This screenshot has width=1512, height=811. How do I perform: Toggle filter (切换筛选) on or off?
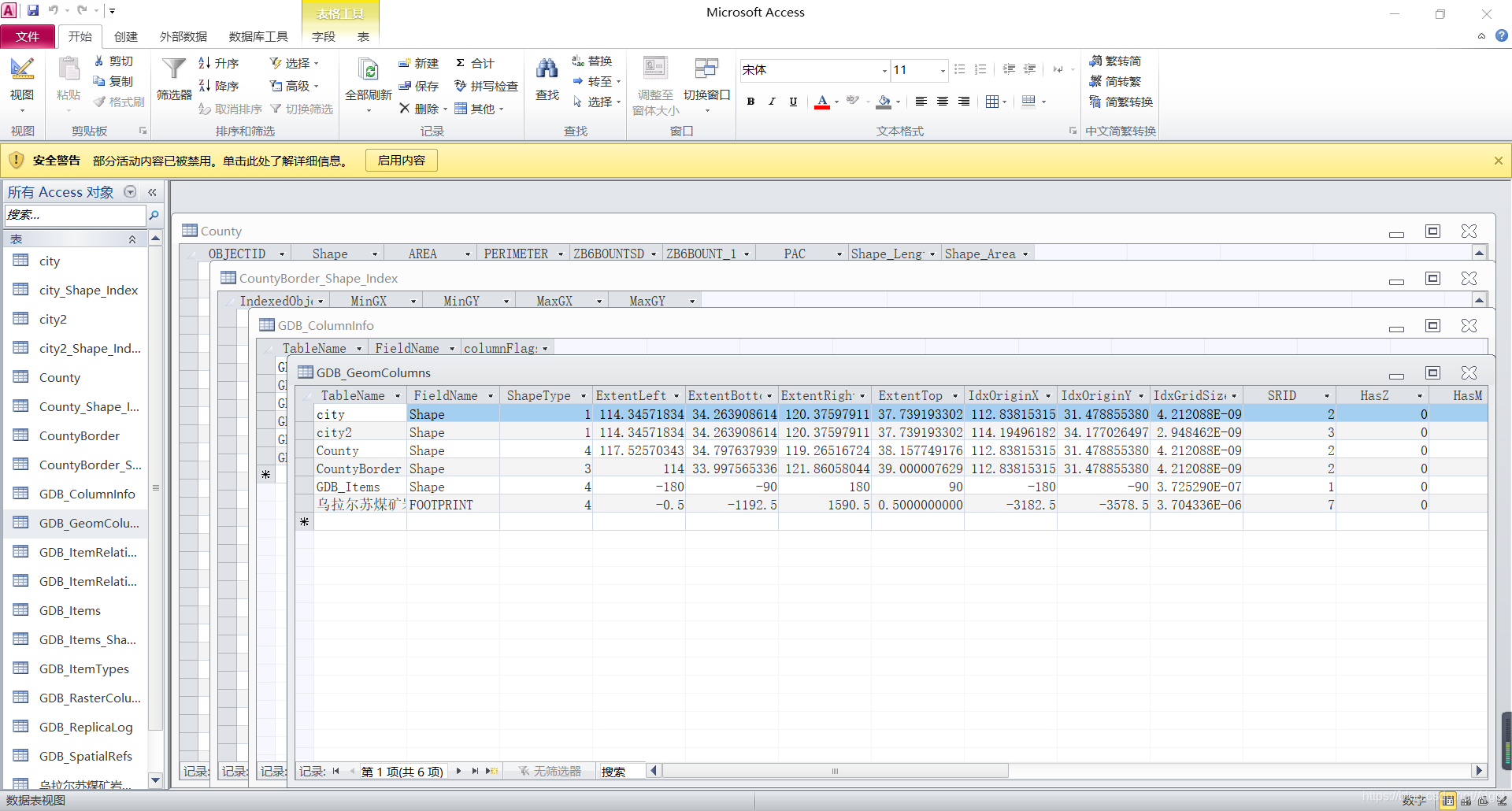pos(302,109)
